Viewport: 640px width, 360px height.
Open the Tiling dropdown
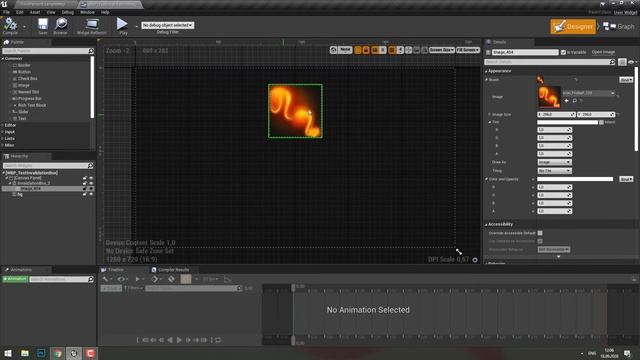[554, 171]
